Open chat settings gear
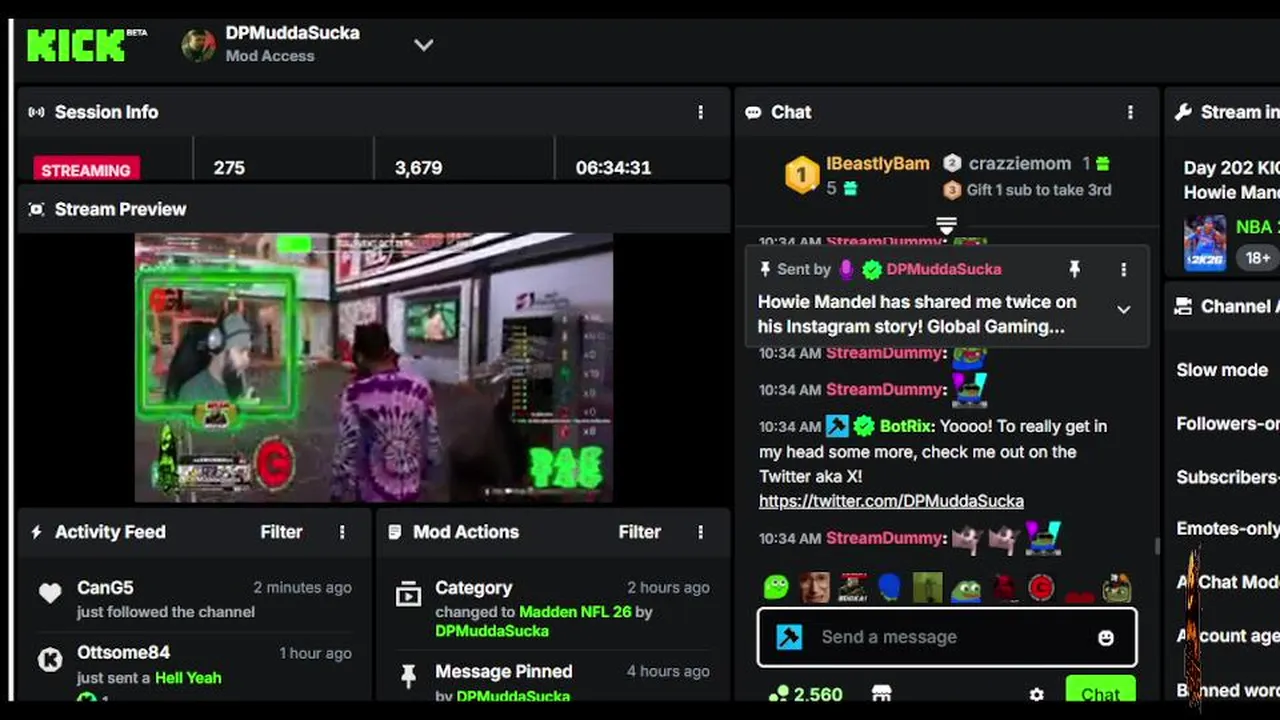Image resolution: width=1280 pixels, height=720 pixels. (x=1037, y=694)
